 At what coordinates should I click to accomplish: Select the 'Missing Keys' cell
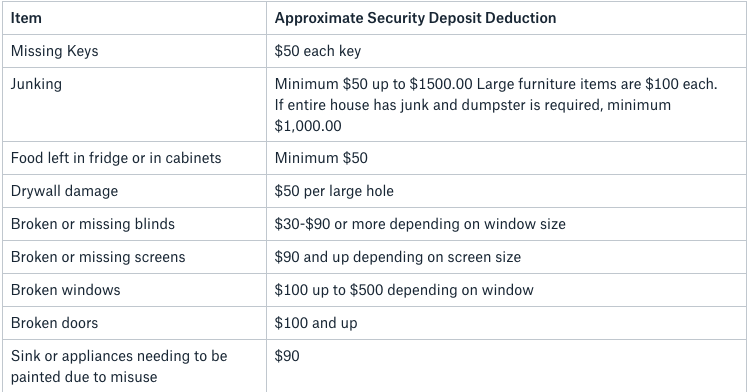54,51
